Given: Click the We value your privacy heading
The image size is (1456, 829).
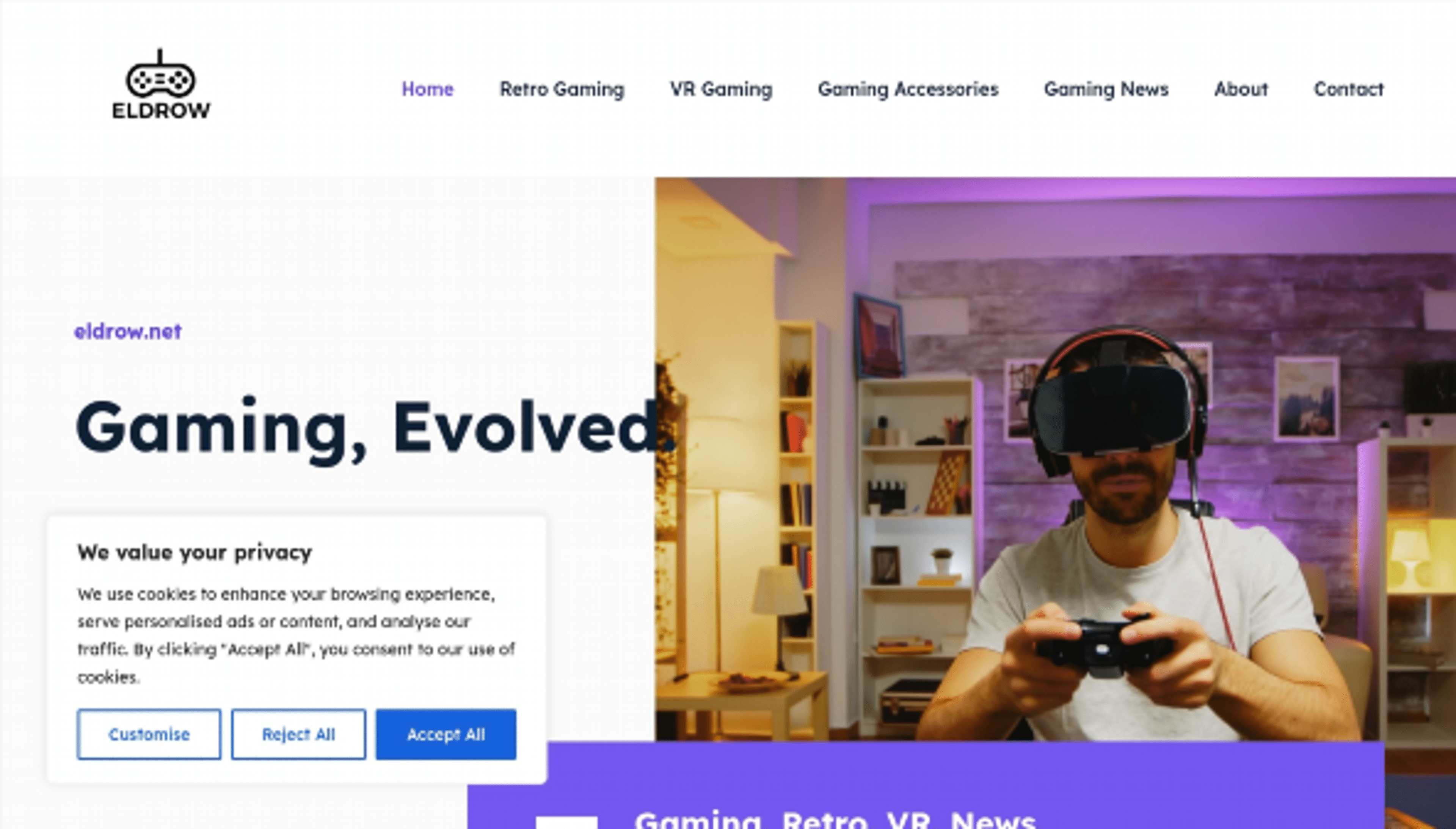Looking at the screenshot, I should (x=195, y=552).
